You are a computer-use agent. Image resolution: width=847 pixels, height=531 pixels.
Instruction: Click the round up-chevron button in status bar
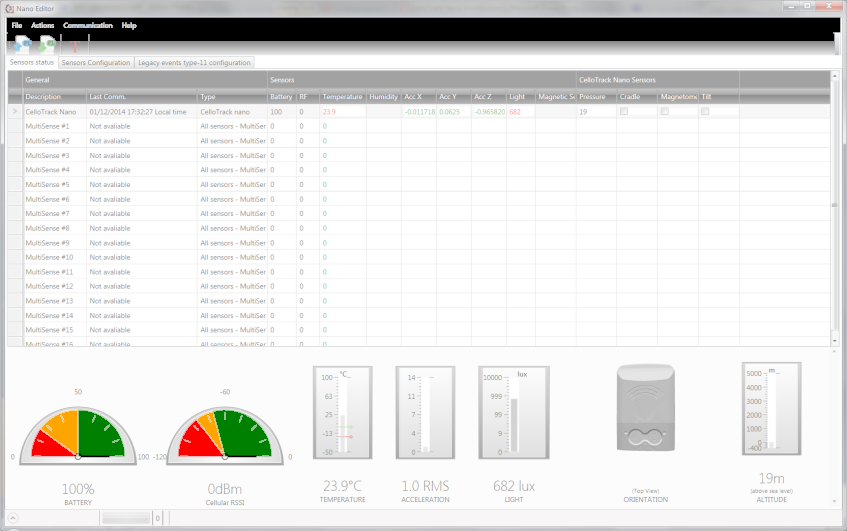[12, 517]
